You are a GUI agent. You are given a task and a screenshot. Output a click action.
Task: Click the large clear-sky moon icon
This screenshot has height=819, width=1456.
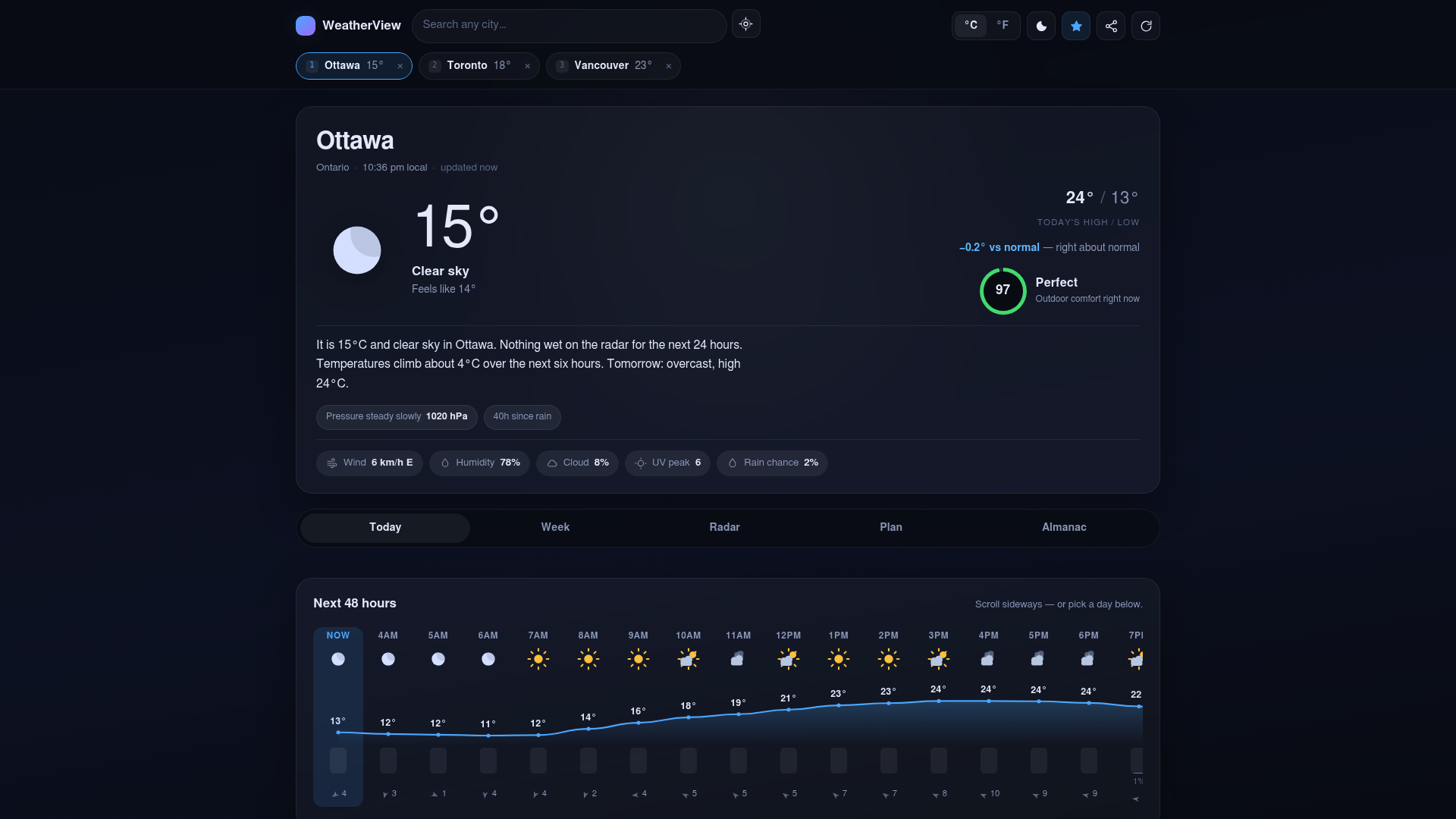pos(357,250)
